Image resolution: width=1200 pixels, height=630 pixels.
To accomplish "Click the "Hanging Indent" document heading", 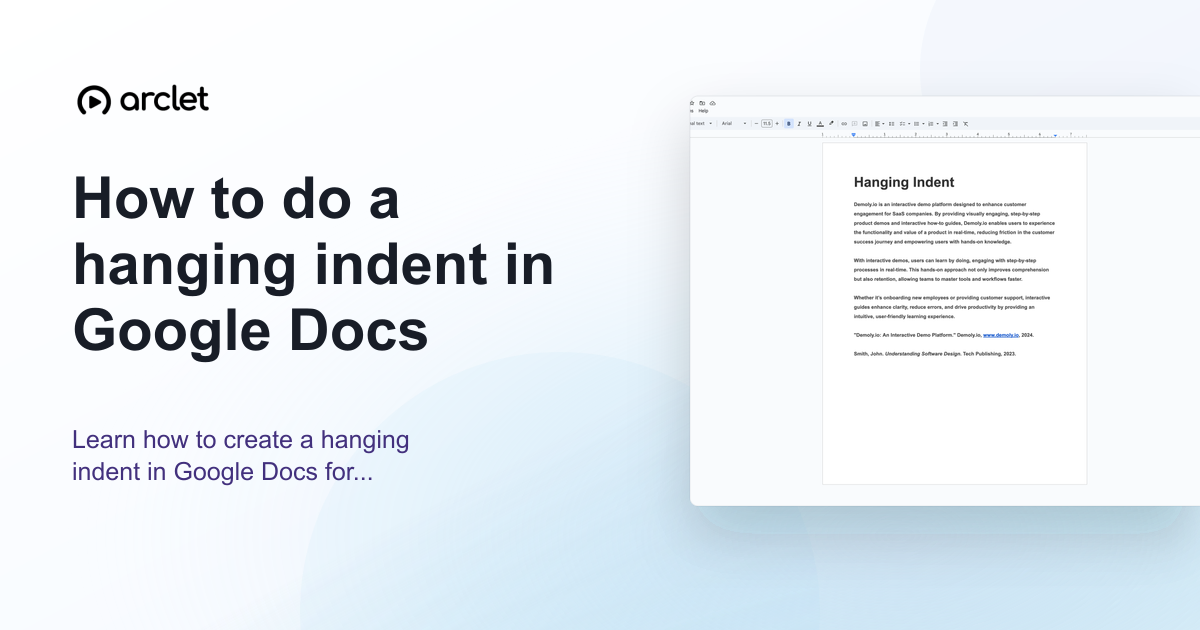I will [x=904, y=182].
